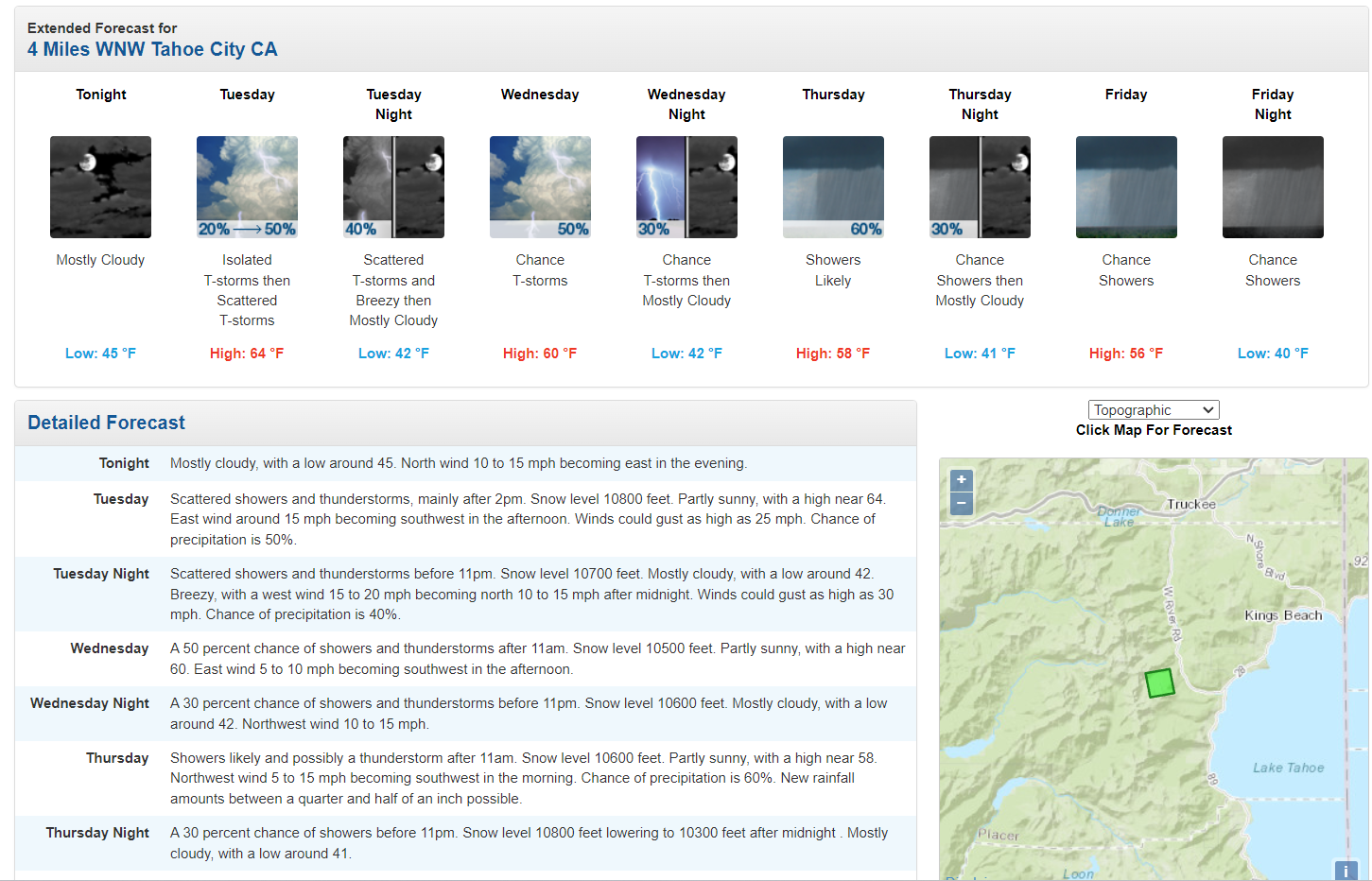Click Tuesday Night's 40% thunderstorm icon
The image size is (1372, 881).
point(393,187)
